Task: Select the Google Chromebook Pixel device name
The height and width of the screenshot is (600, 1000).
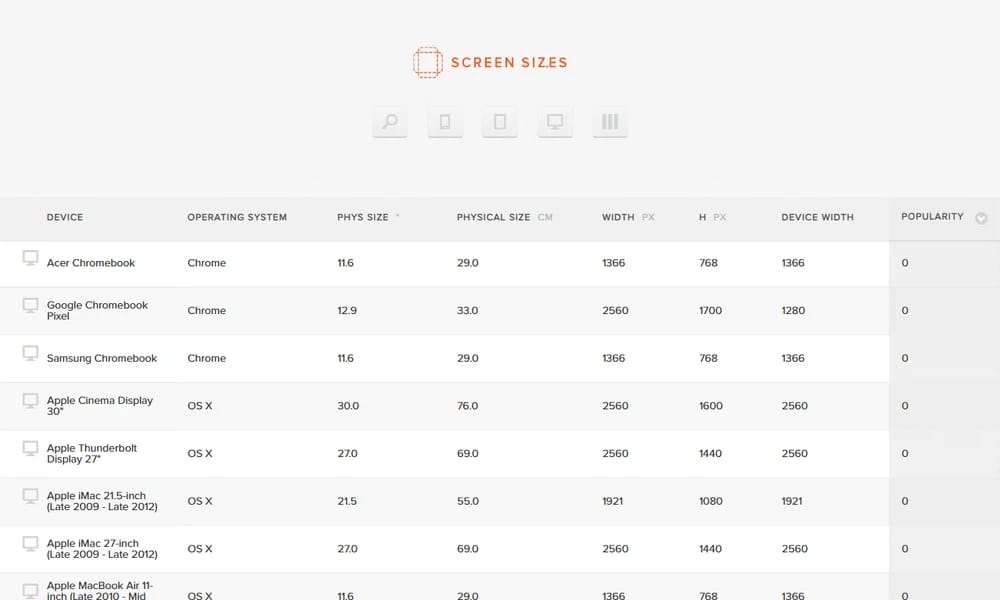Action: point(97,311)
